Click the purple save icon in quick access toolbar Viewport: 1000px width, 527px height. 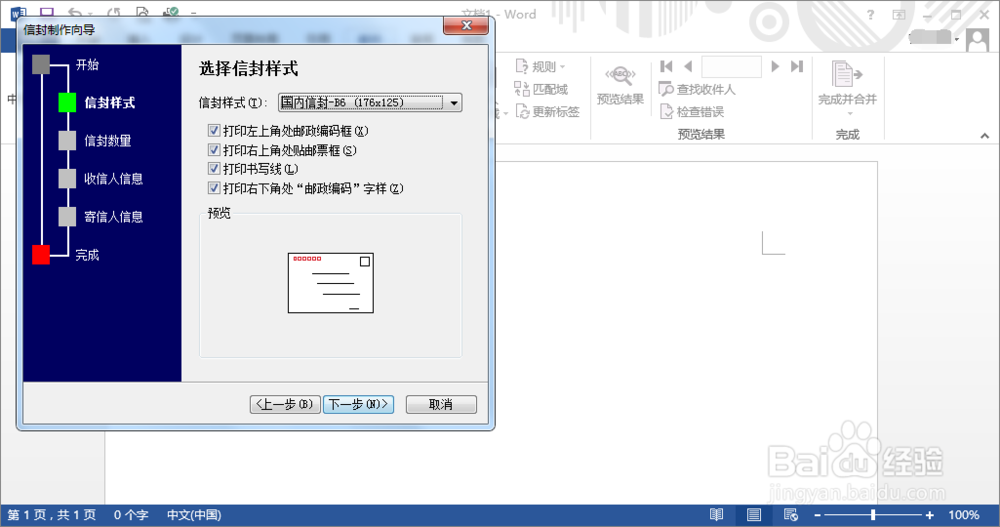tap(47, 12)
